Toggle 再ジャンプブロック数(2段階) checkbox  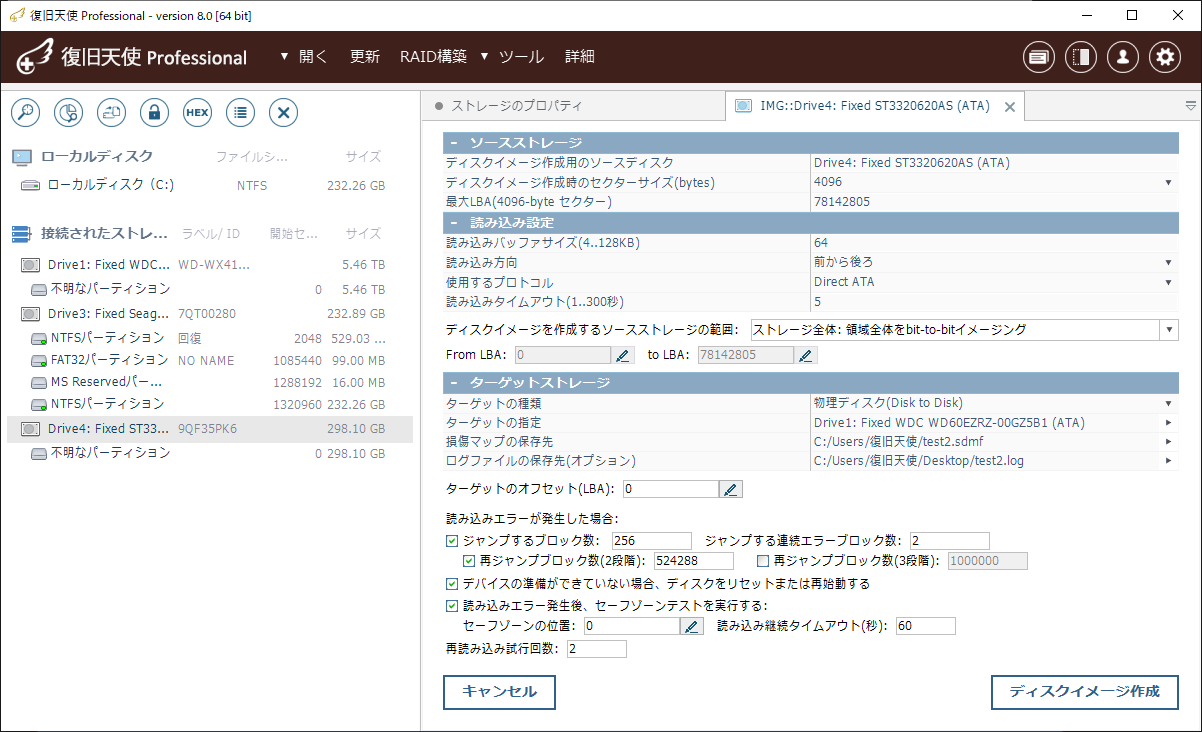pyautogui.click(x=470, y=561)
